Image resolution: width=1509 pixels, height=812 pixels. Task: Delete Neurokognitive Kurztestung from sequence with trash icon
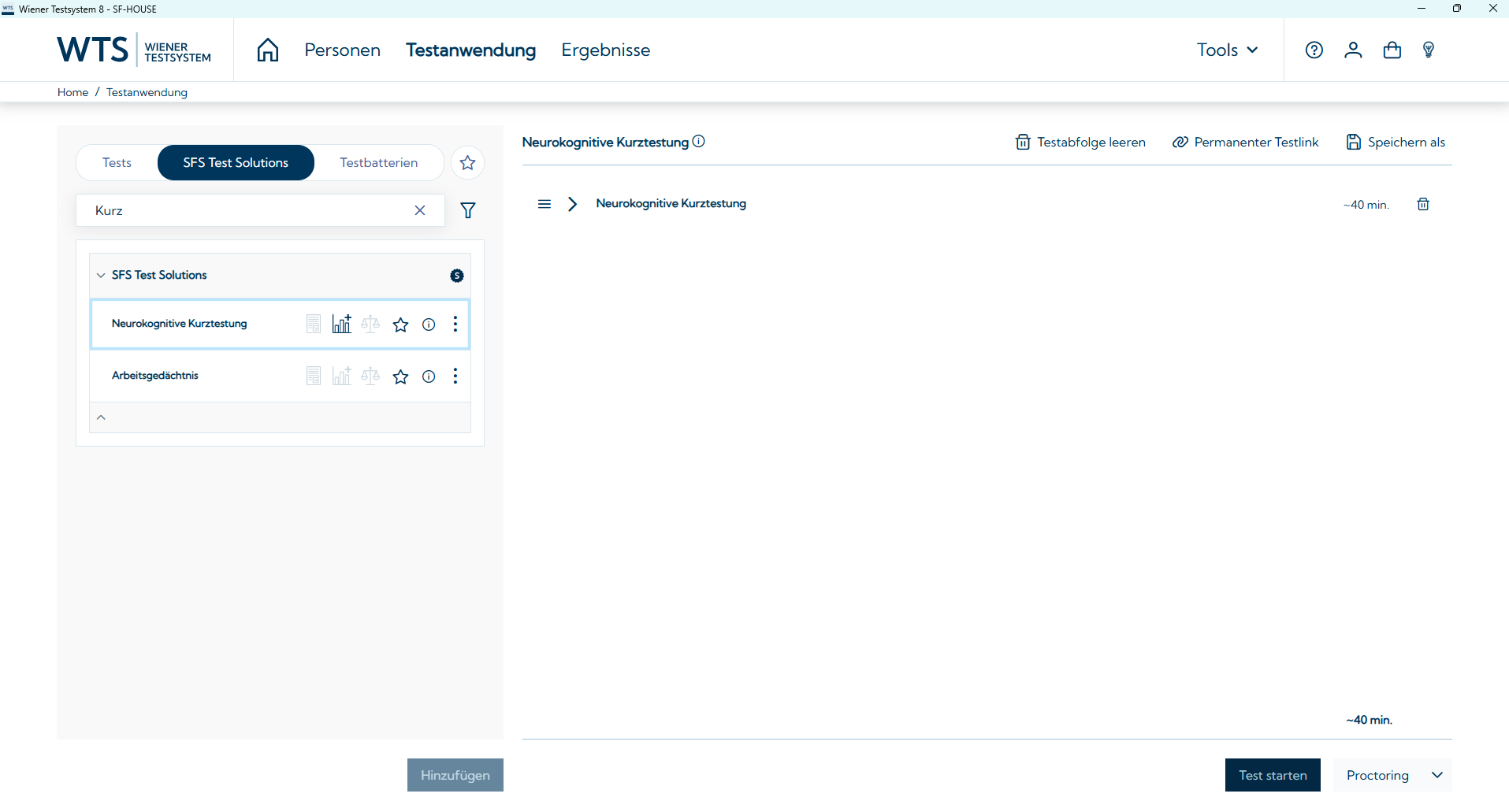coord(1423,204)
